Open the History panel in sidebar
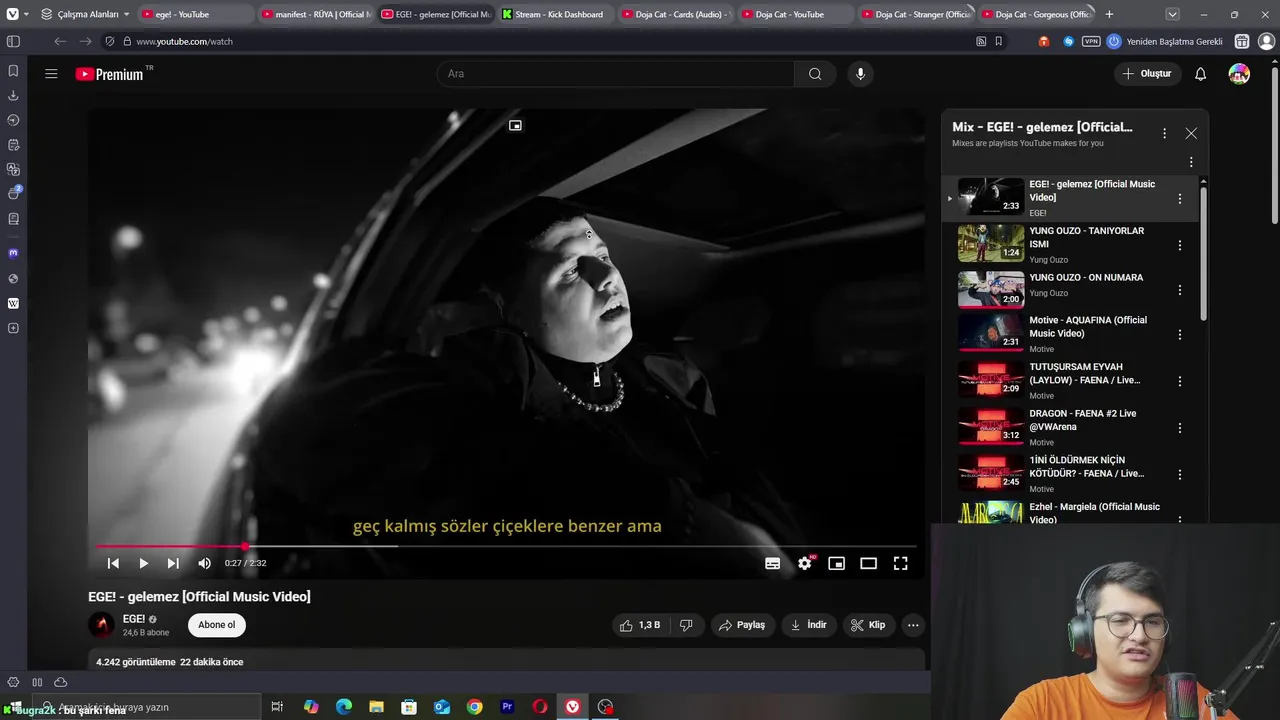Viewport: 1280px width, 720px height. [13, 120]
